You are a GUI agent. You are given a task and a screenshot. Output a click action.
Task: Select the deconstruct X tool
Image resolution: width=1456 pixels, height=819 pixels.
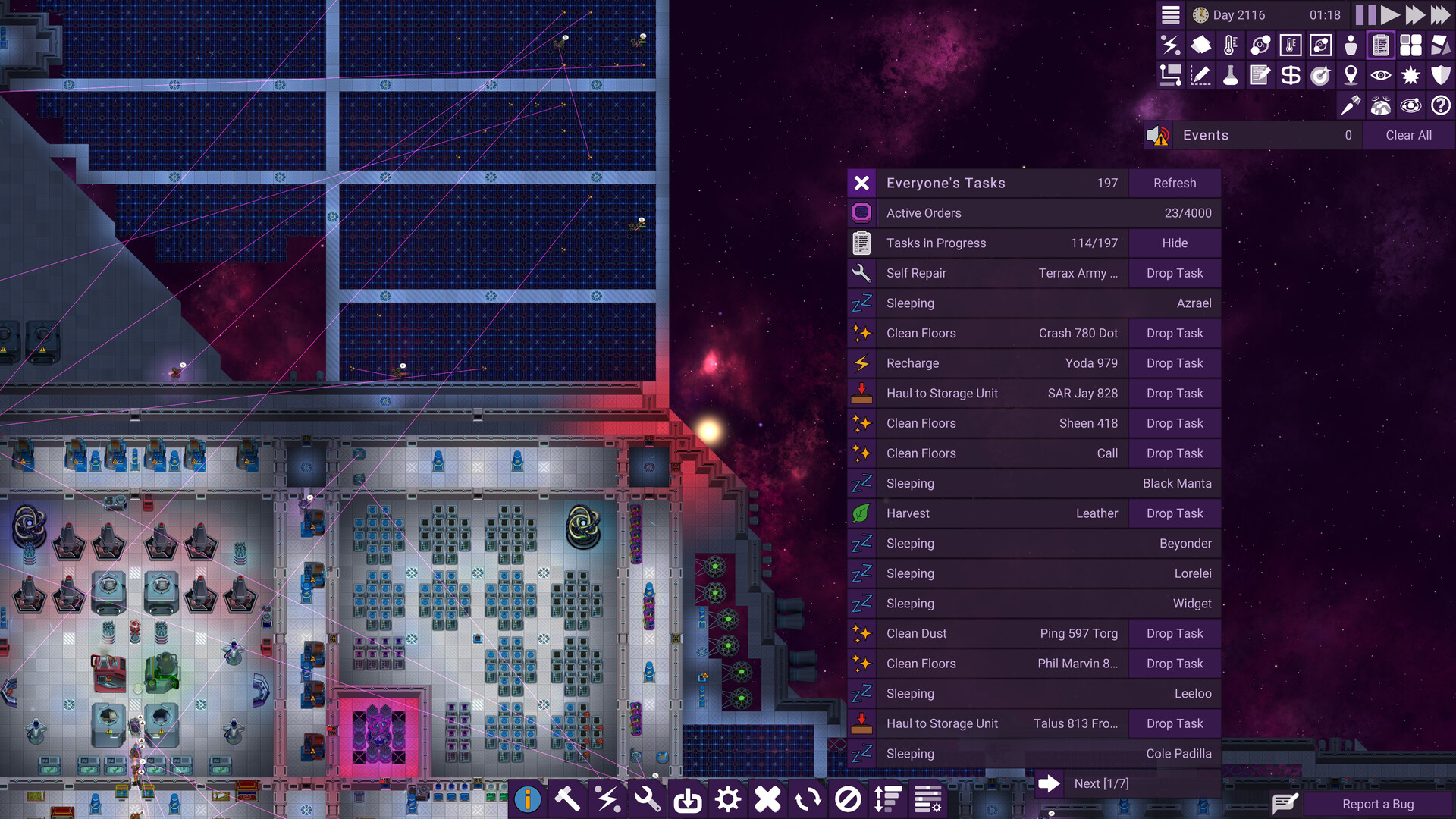coord(768,798)
